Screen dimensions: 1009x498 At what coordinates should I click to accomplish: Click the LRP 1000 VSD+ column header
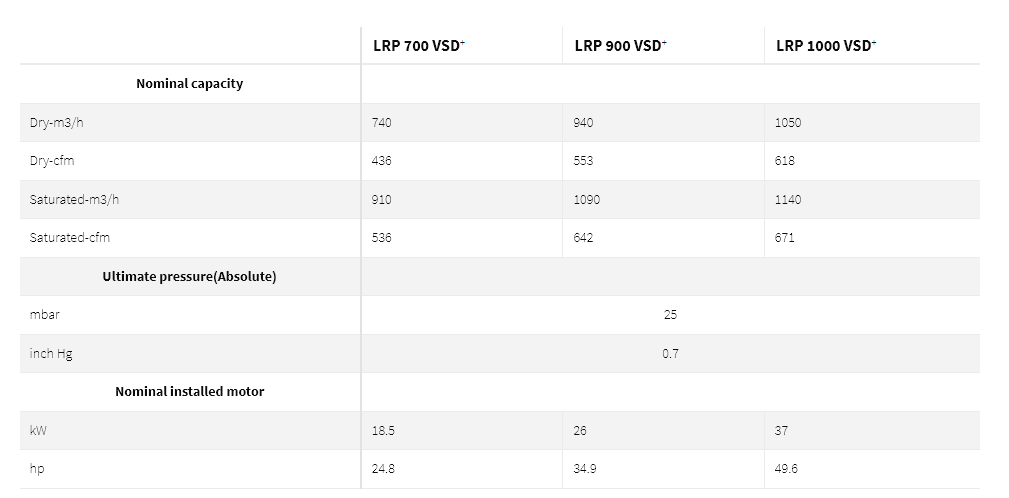826,46
